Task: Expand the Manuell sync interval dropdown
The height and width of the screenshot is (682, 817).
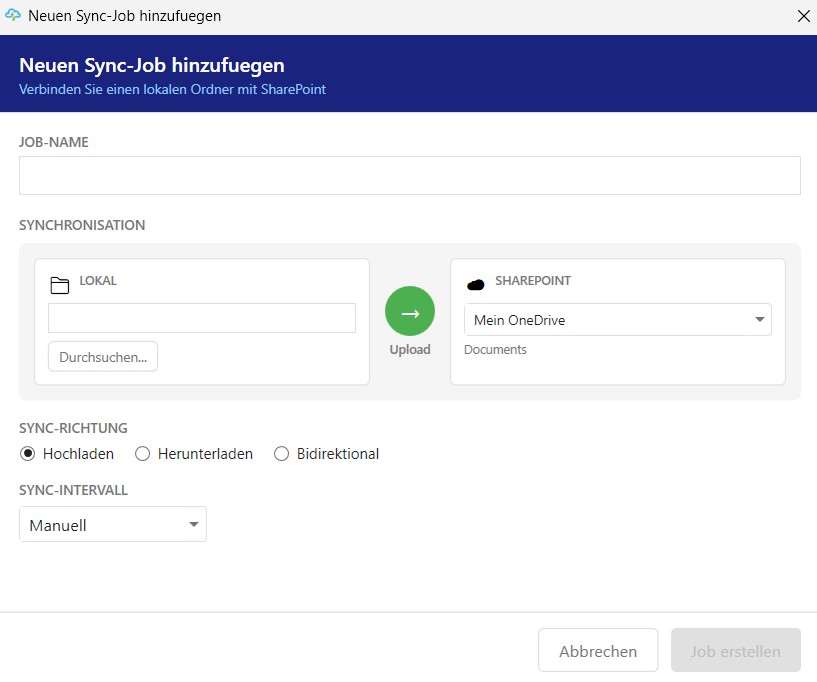Action: coord(113,525)
